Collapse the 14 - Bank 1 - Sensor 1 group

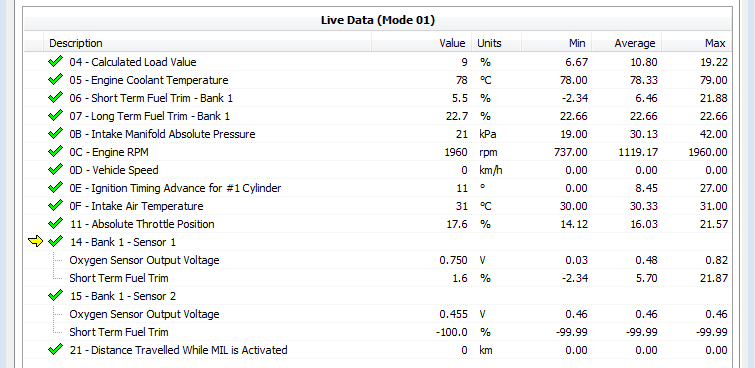(123, 242)
